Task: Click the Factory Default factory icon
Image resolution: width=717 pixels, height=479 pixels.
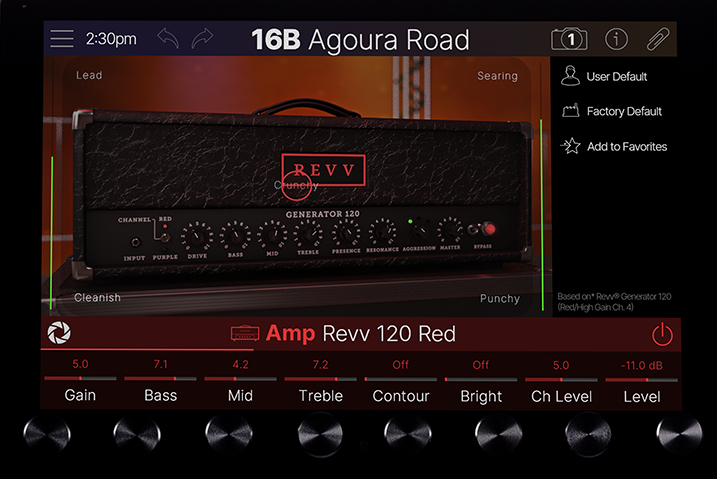Action: click(x=571, y=111)
